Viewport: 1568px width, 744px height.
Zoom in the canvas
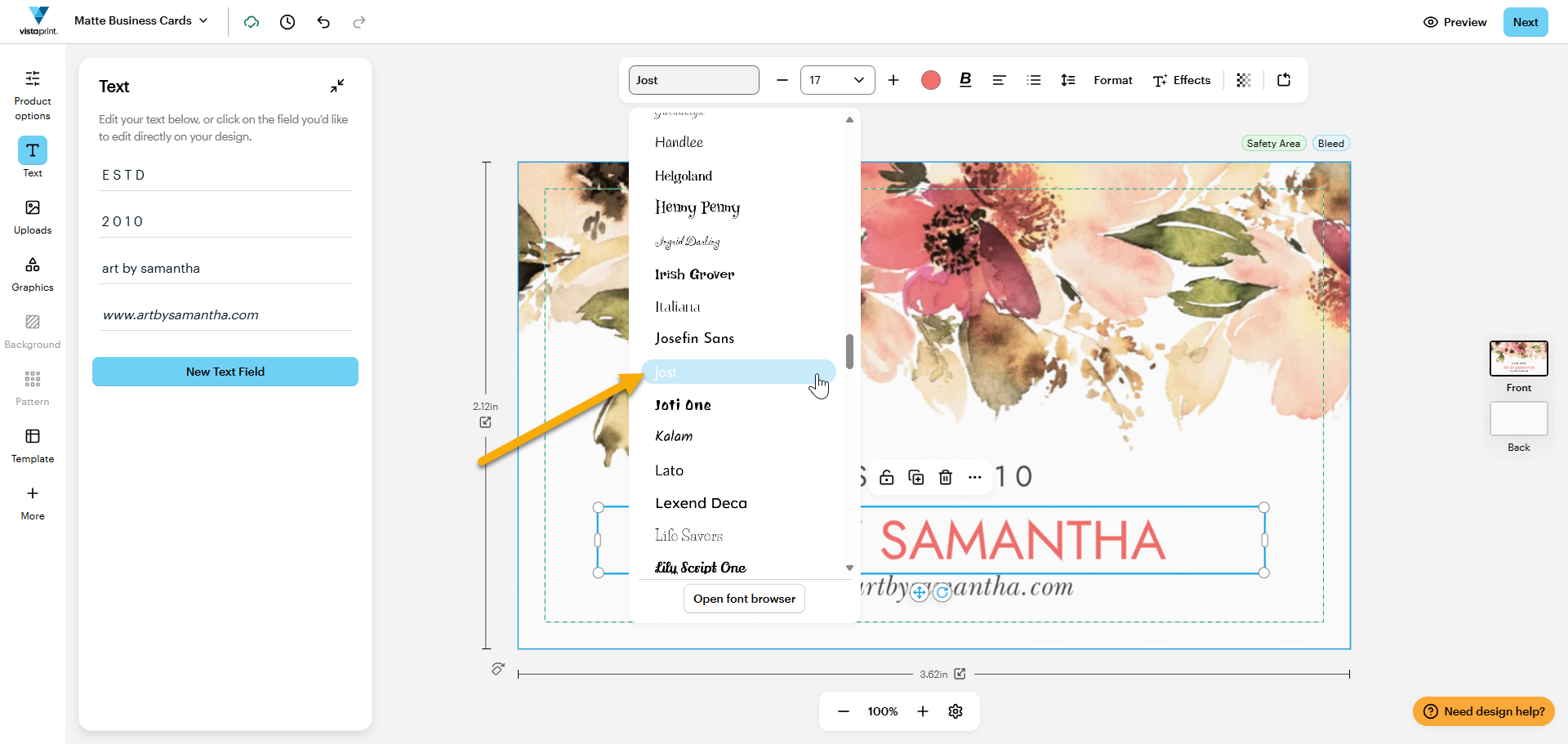[923, 711]
